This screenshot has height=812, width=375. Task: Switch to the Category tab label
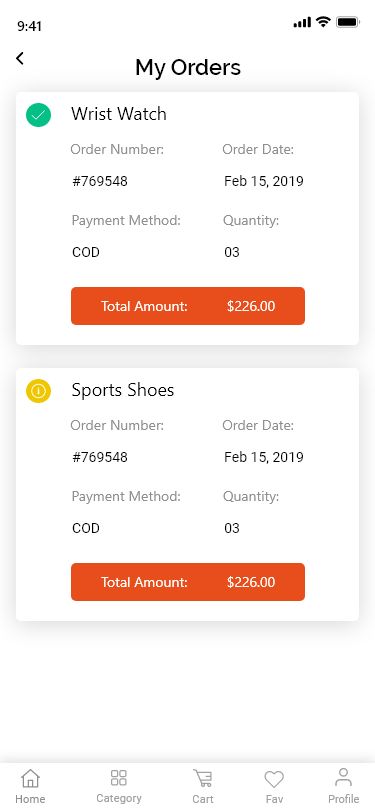click(119, 799)
